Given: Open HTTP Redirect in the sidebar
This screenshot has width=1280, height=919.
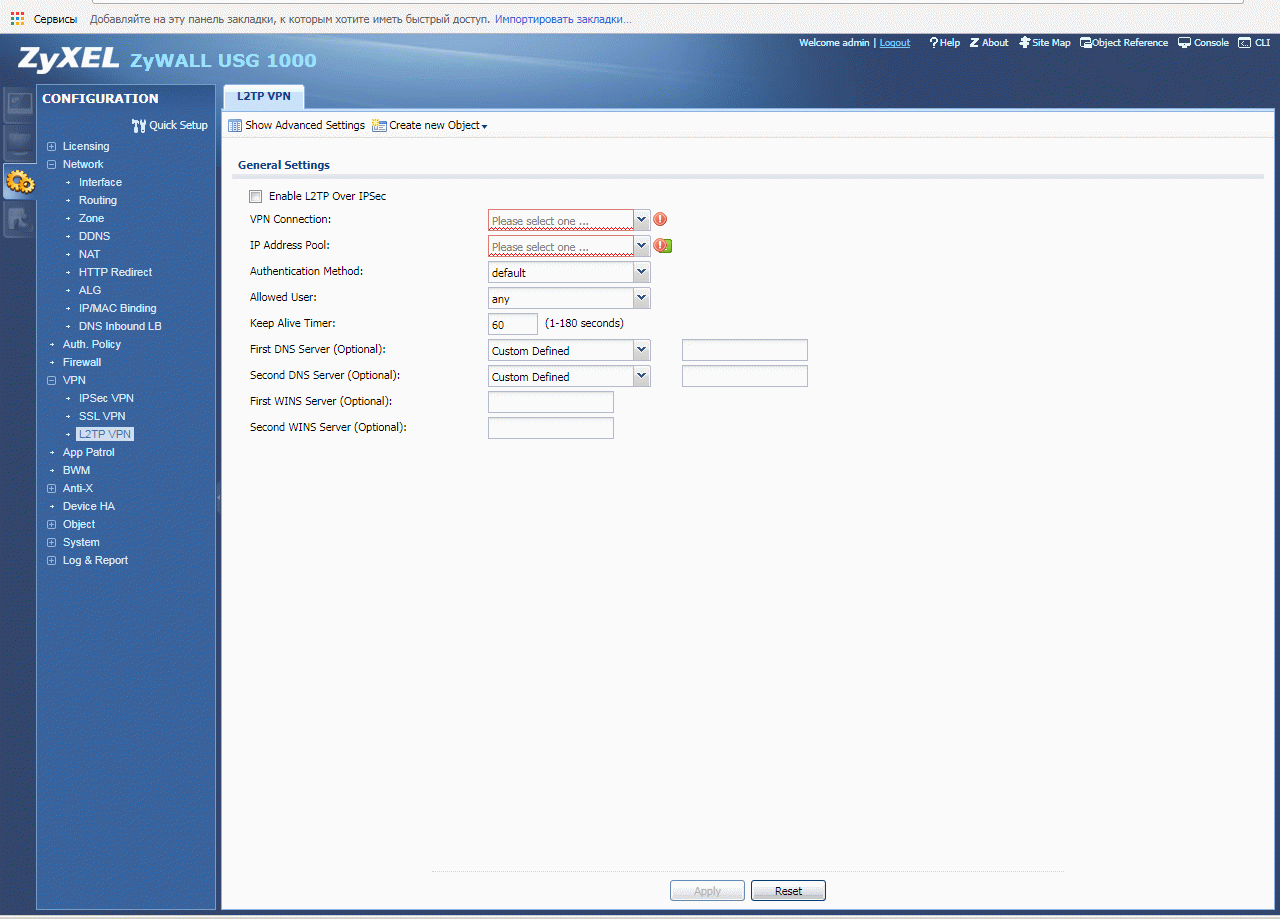Looking at the screenshot, I should click(x=115, y=272).
